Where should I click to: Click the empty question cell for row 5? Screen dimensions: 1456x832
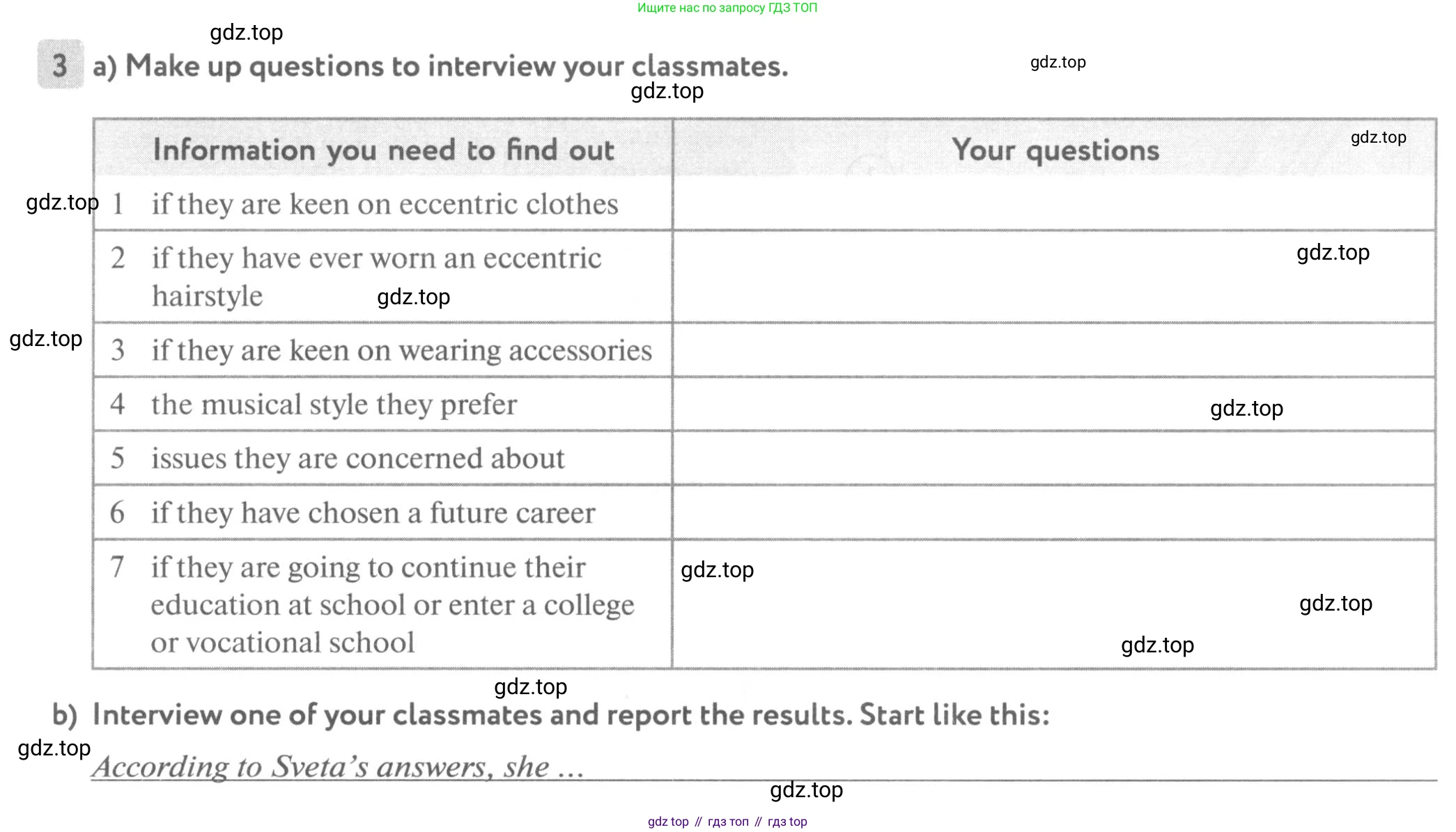1055,458
